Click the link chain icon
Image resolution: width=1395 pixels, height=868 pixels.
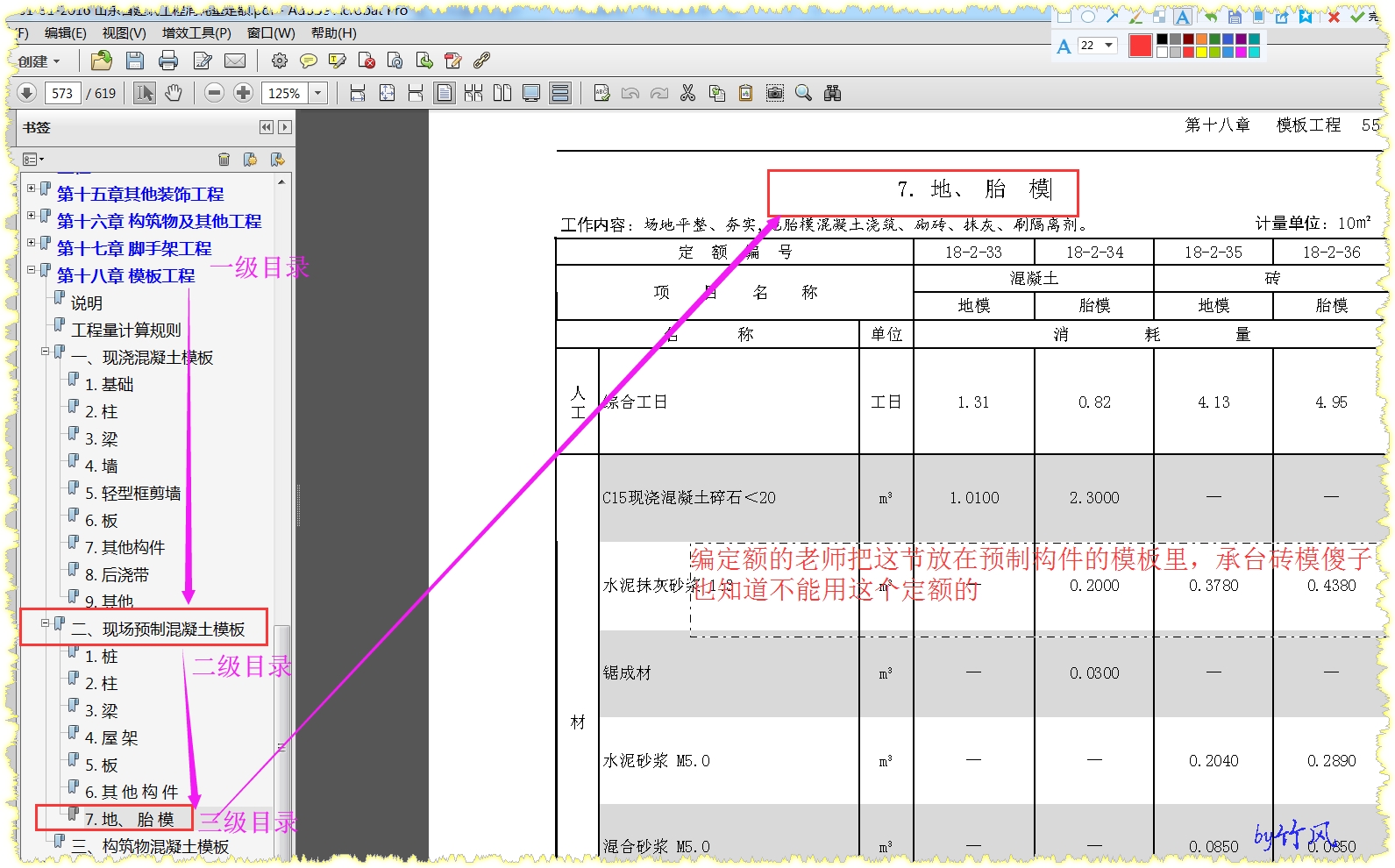pyautogui.click(x=481, y=60)
